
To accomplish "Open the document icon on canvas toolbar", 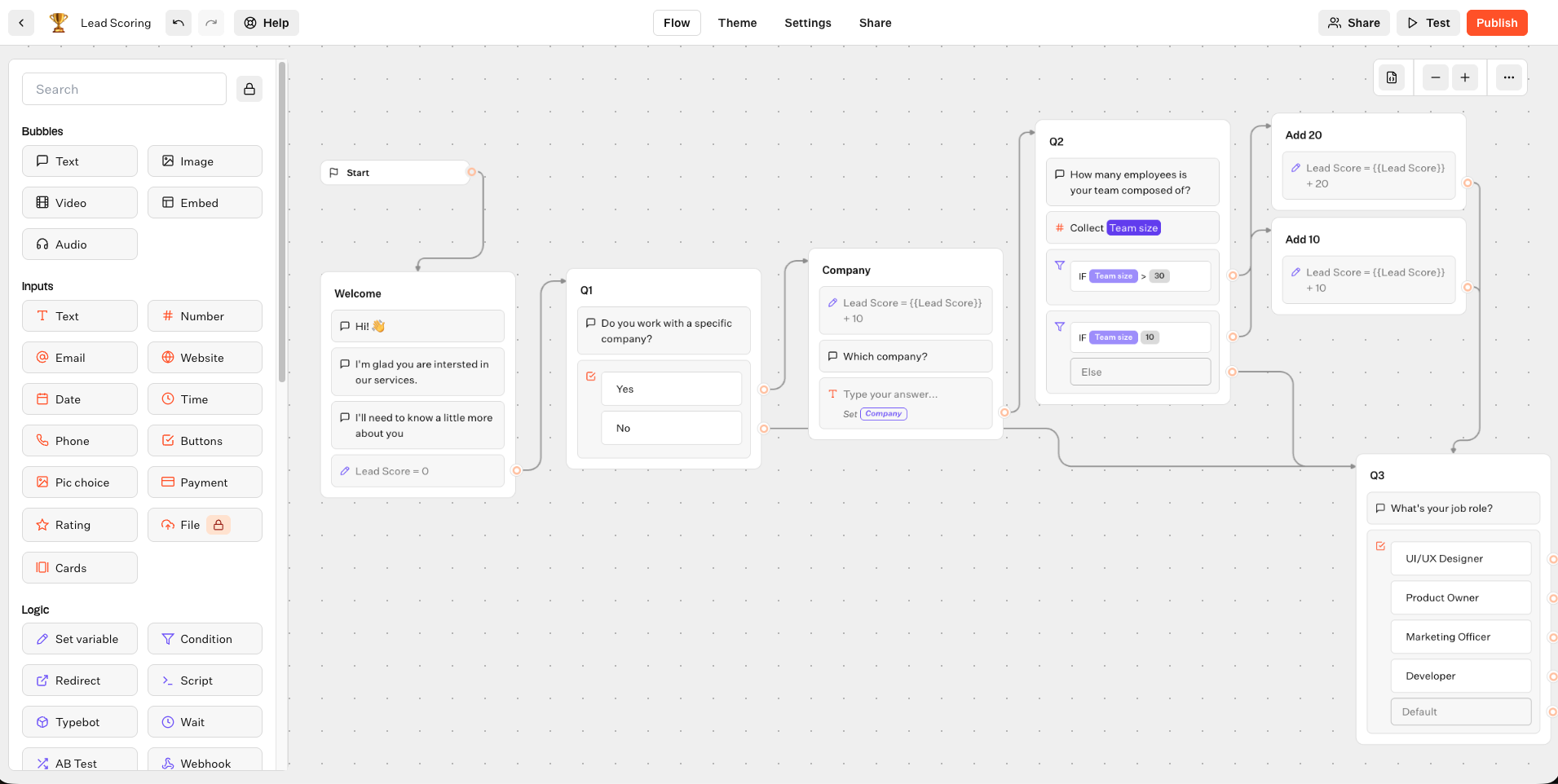I will (x=1392, y=77).
